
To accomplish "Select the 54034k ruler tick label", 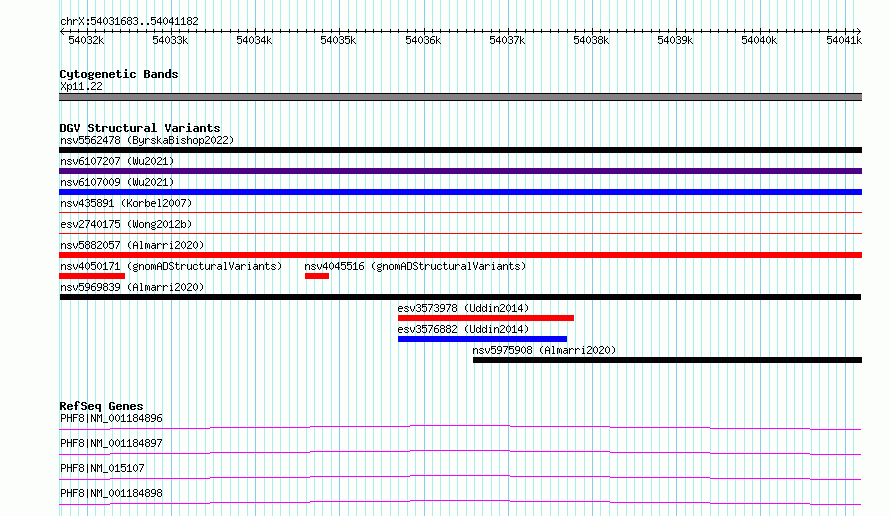I will click(254, 40).
